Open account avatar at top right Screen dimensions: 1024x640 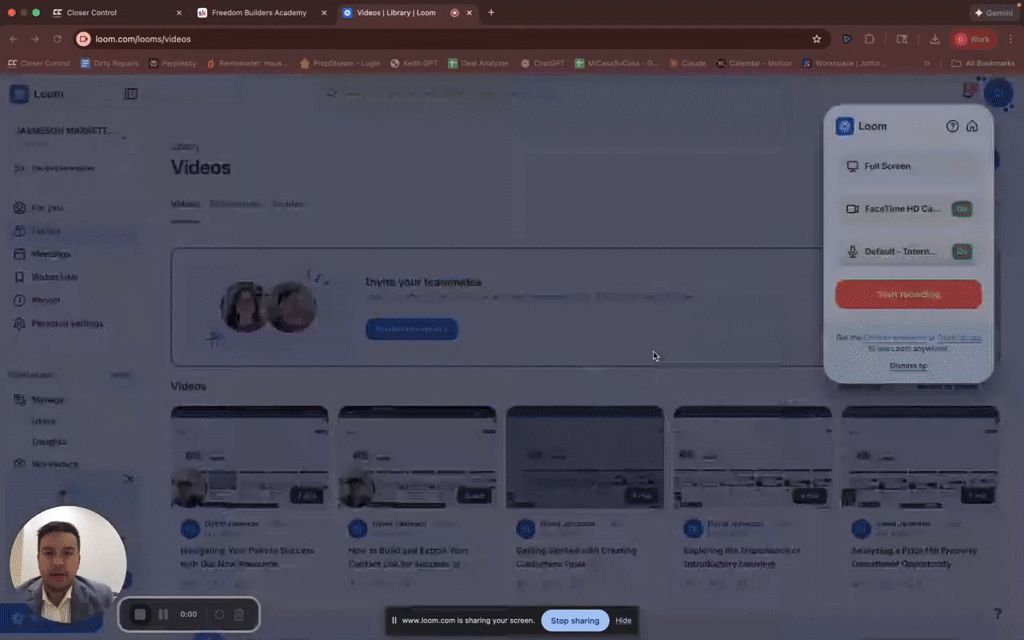pos(999,93)
